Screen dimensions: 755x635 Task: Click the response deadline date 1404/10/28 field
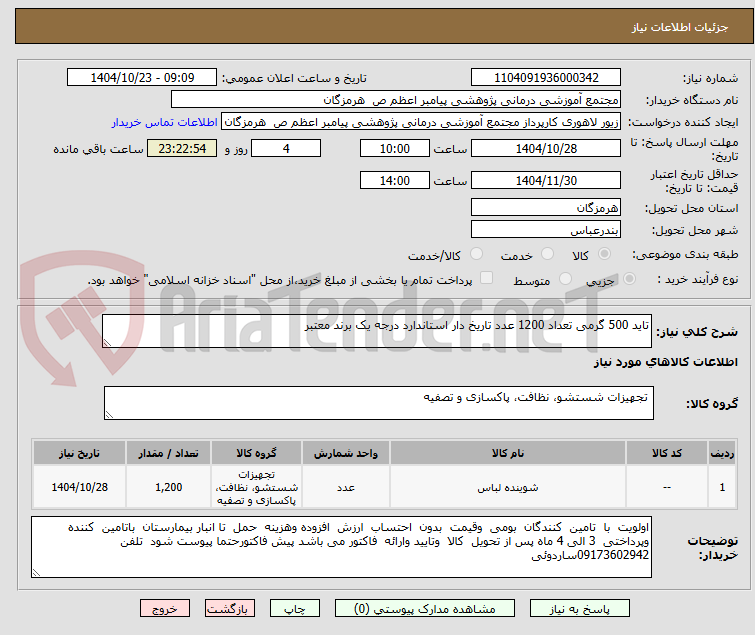546,148
